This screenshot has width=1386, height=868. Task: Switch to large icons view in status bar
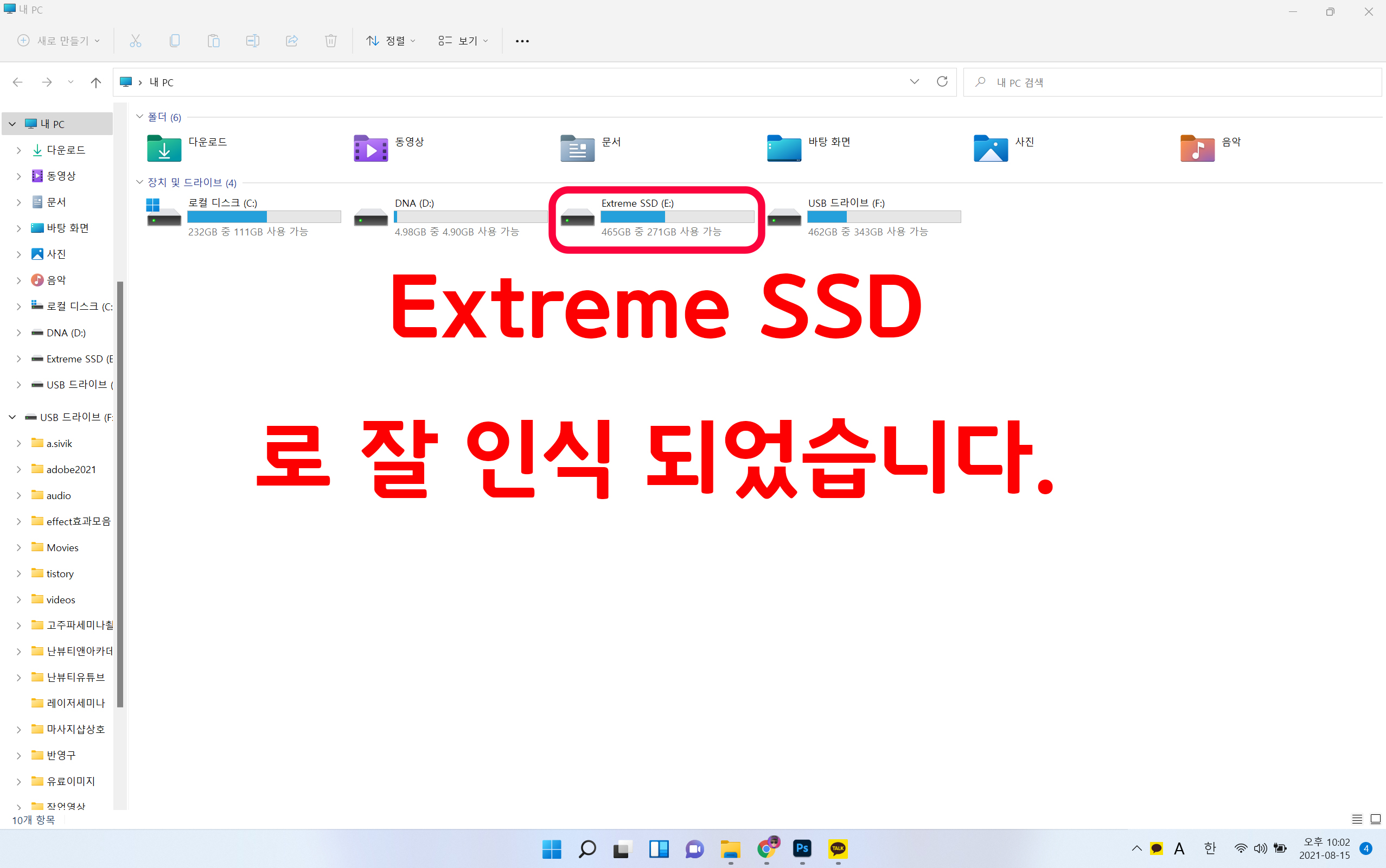pos(1376,819)
